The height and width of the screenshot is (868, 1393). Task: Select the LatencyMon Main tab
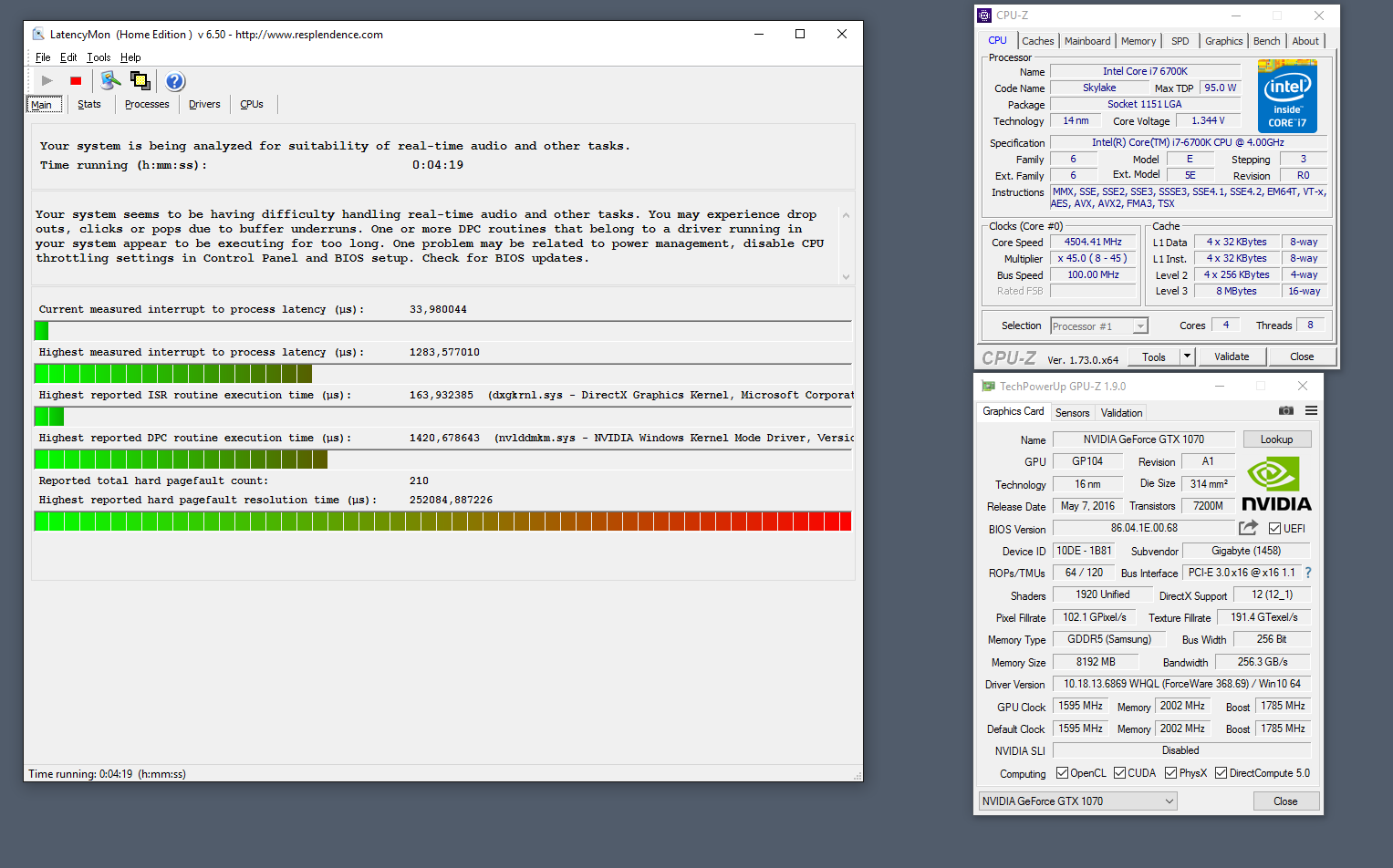[x=42, y=104]
